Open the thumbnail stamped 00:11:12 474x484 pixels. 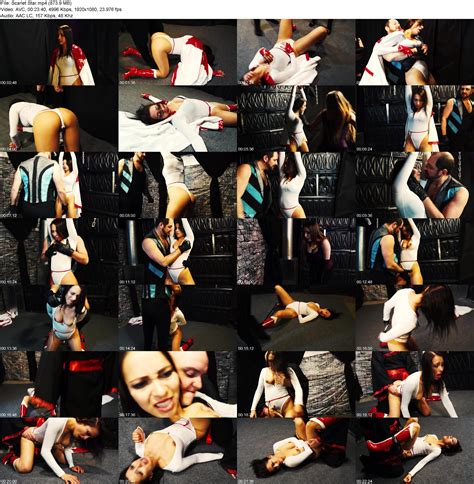(x=178, y=251)
